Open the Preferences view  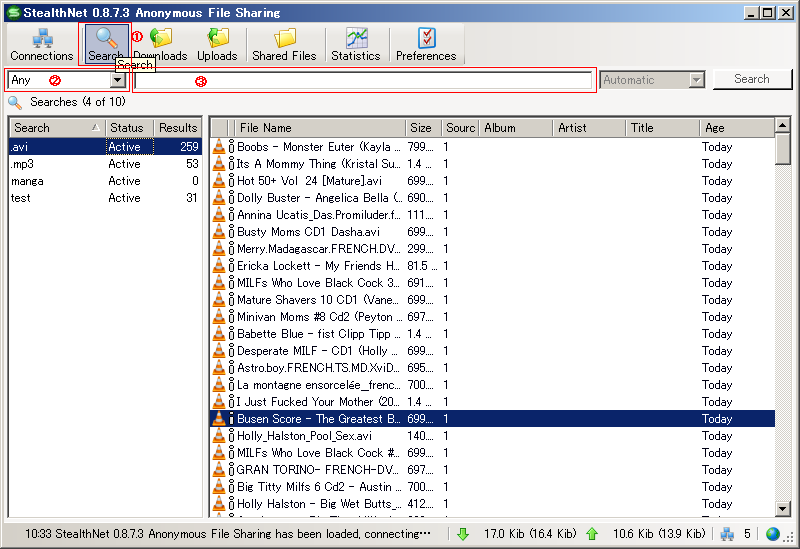tap(426, 44)
